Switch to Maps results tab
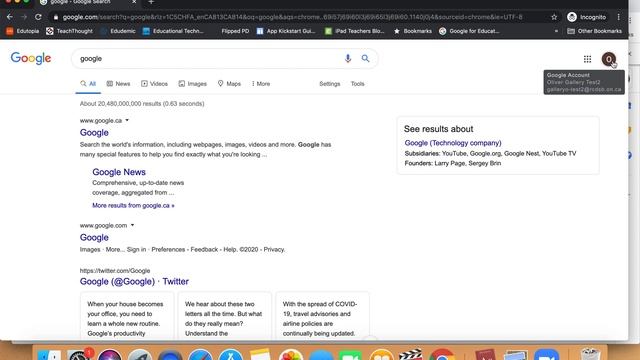Screen dimensions: 640x360 point(229,84)
